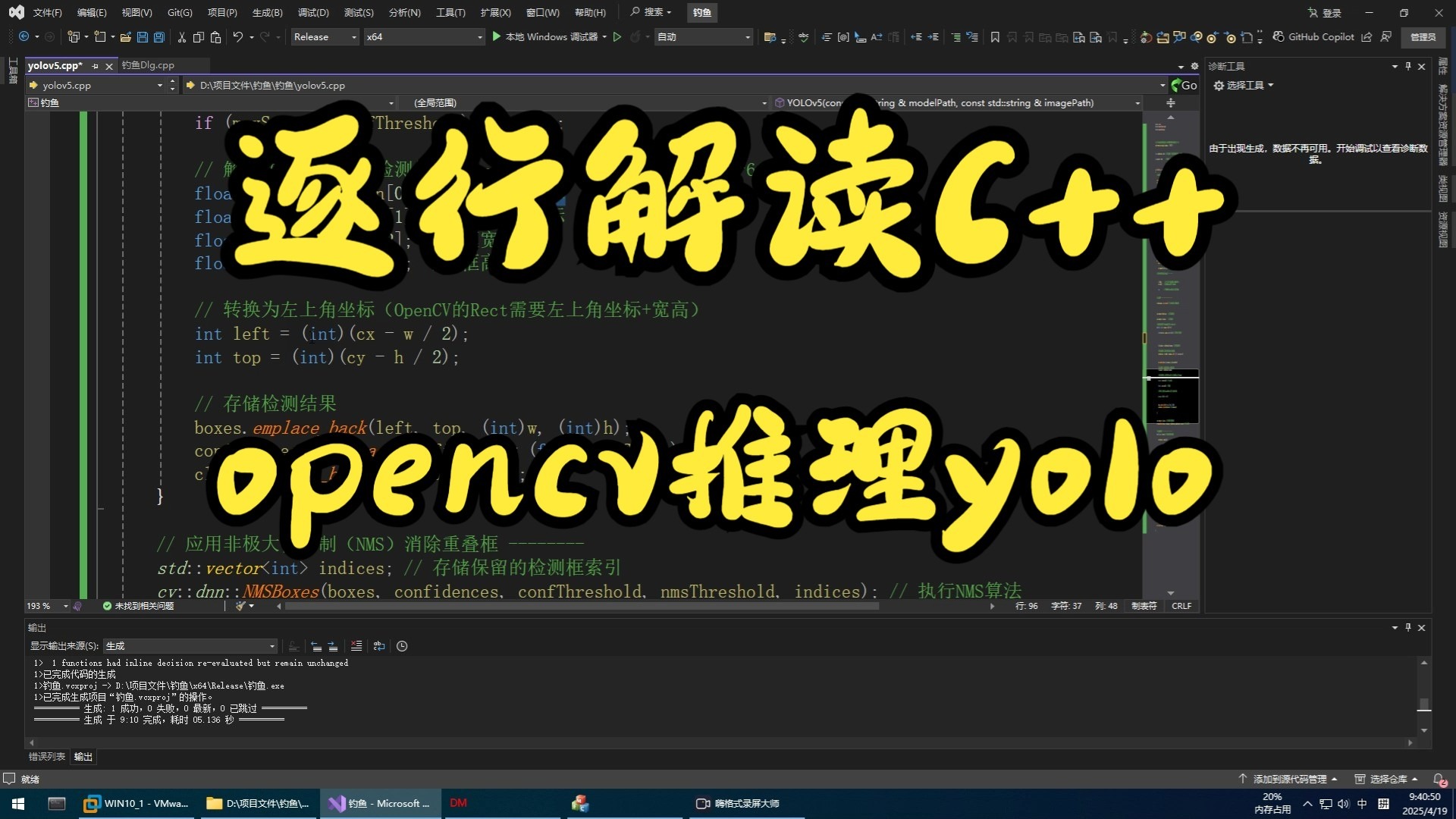The image size is (1456, 819).
Task: Click the code cleanup broom icon
Action: point(240,606)
